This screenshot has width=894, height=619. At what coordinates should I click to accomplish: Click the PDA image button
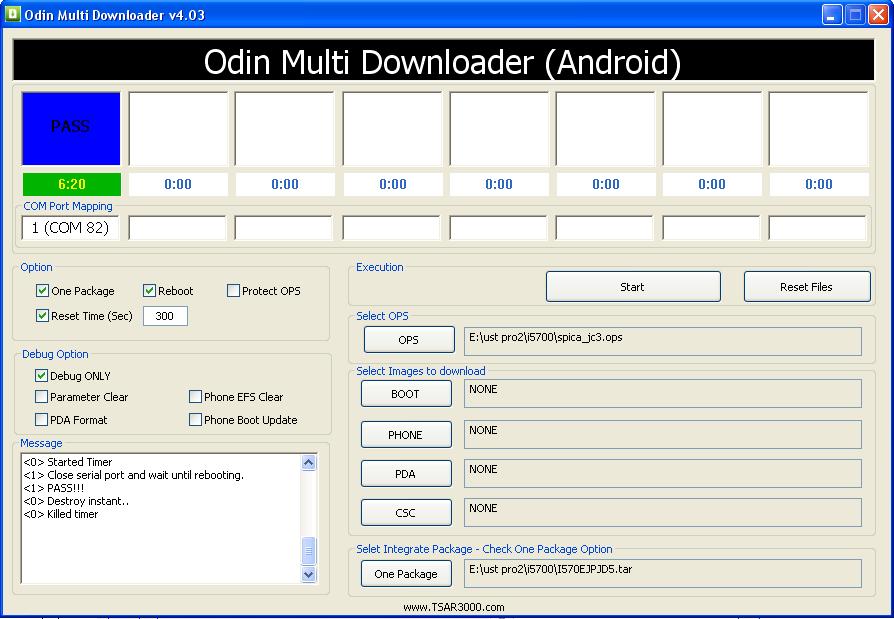coord(406,474)
